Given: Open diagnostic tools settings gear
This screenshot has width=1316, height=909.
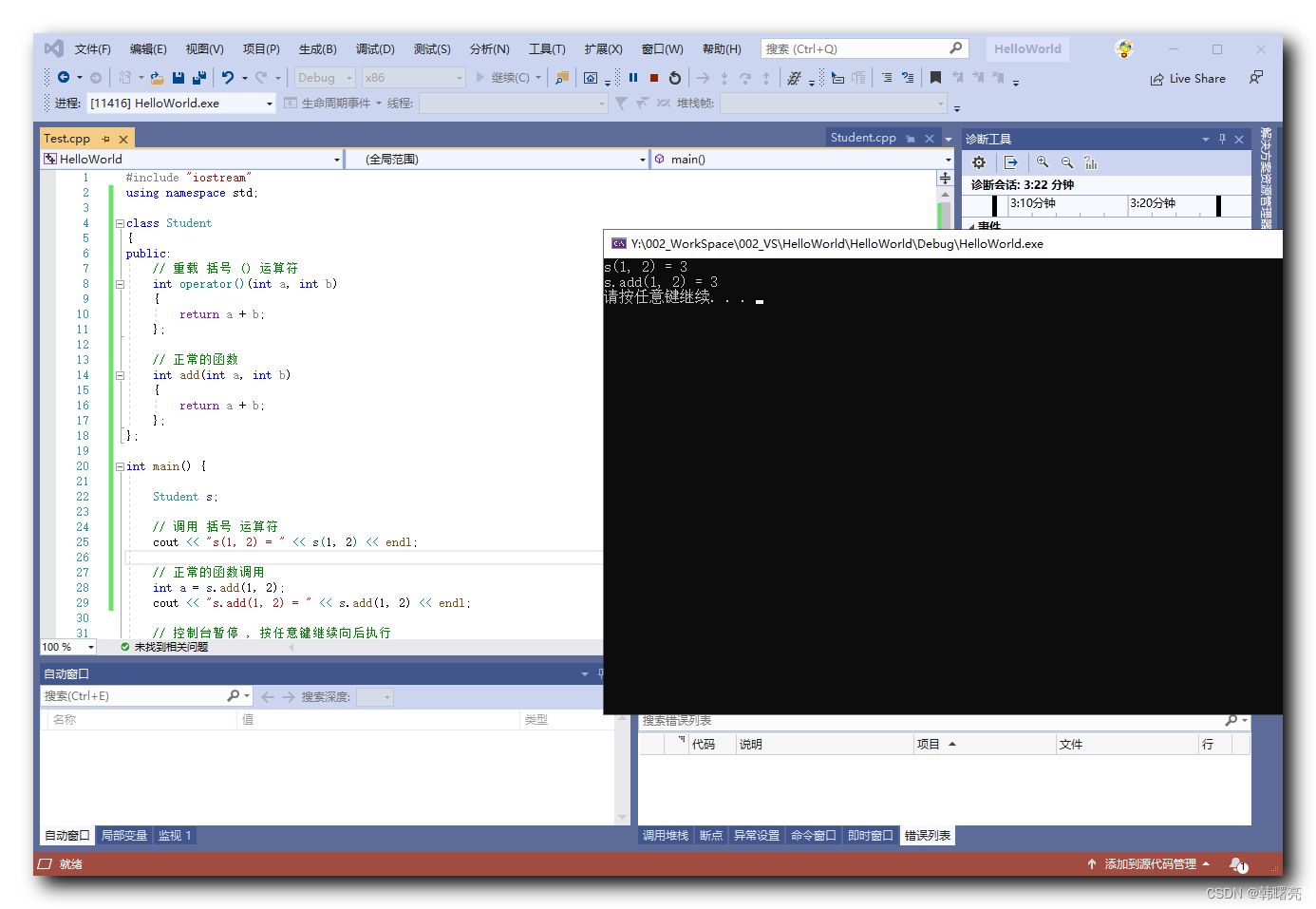Looking at the screenshot, I should [x=979, y=162].
